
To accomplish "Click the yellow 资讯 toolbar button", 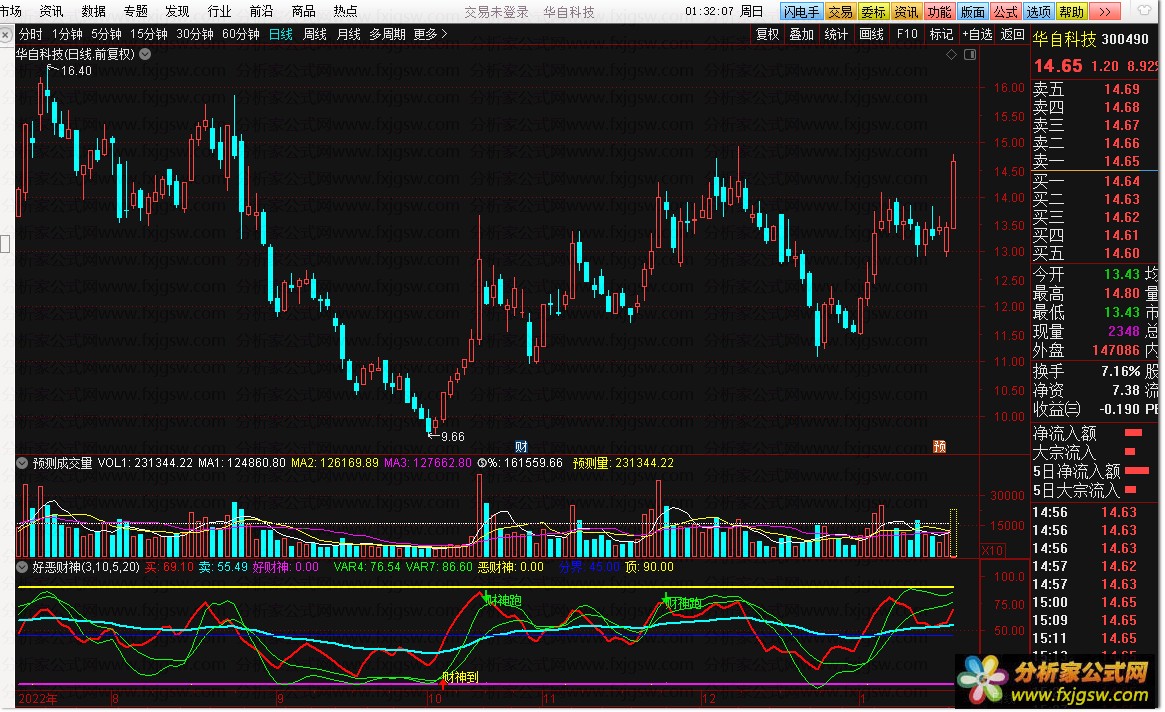I will [x=906, y=11].
